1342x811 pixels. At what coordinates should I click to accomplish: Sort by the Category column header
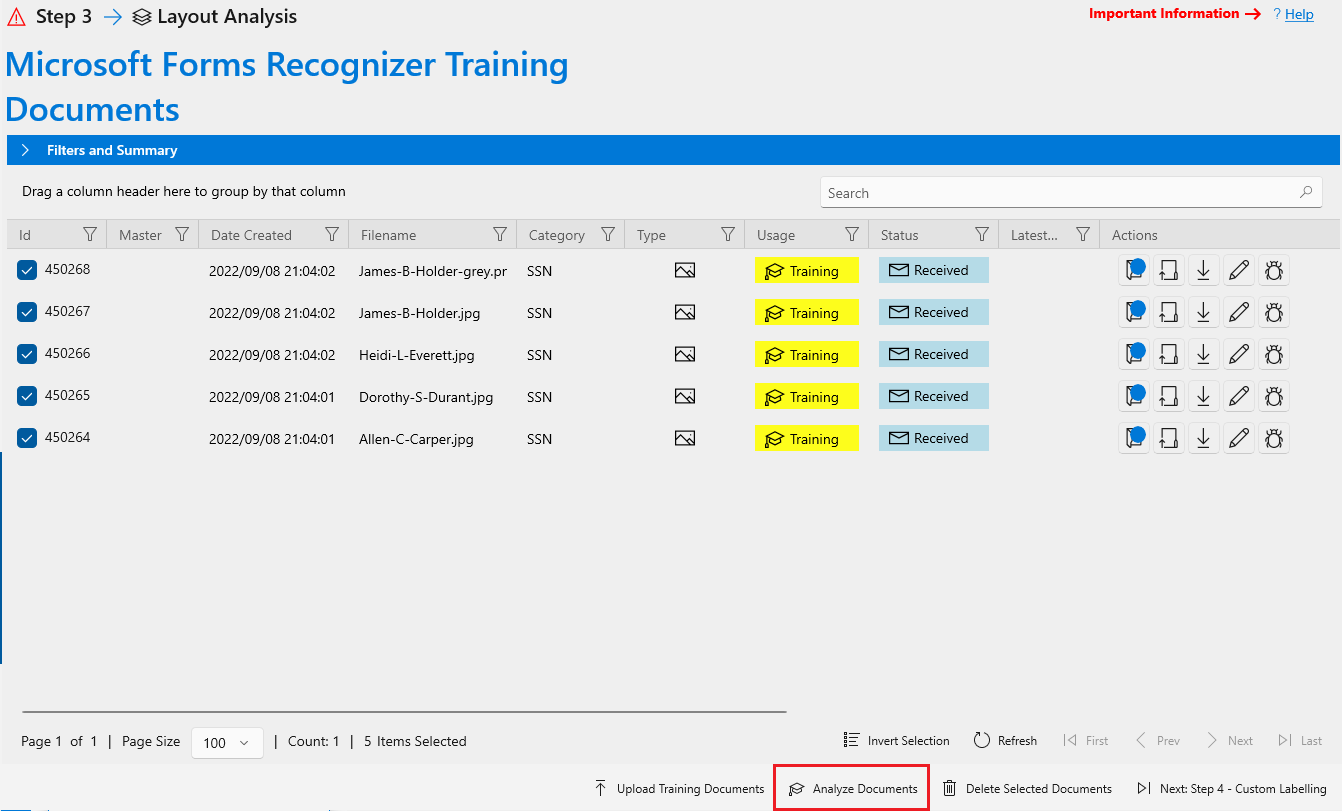click(557, 235)
